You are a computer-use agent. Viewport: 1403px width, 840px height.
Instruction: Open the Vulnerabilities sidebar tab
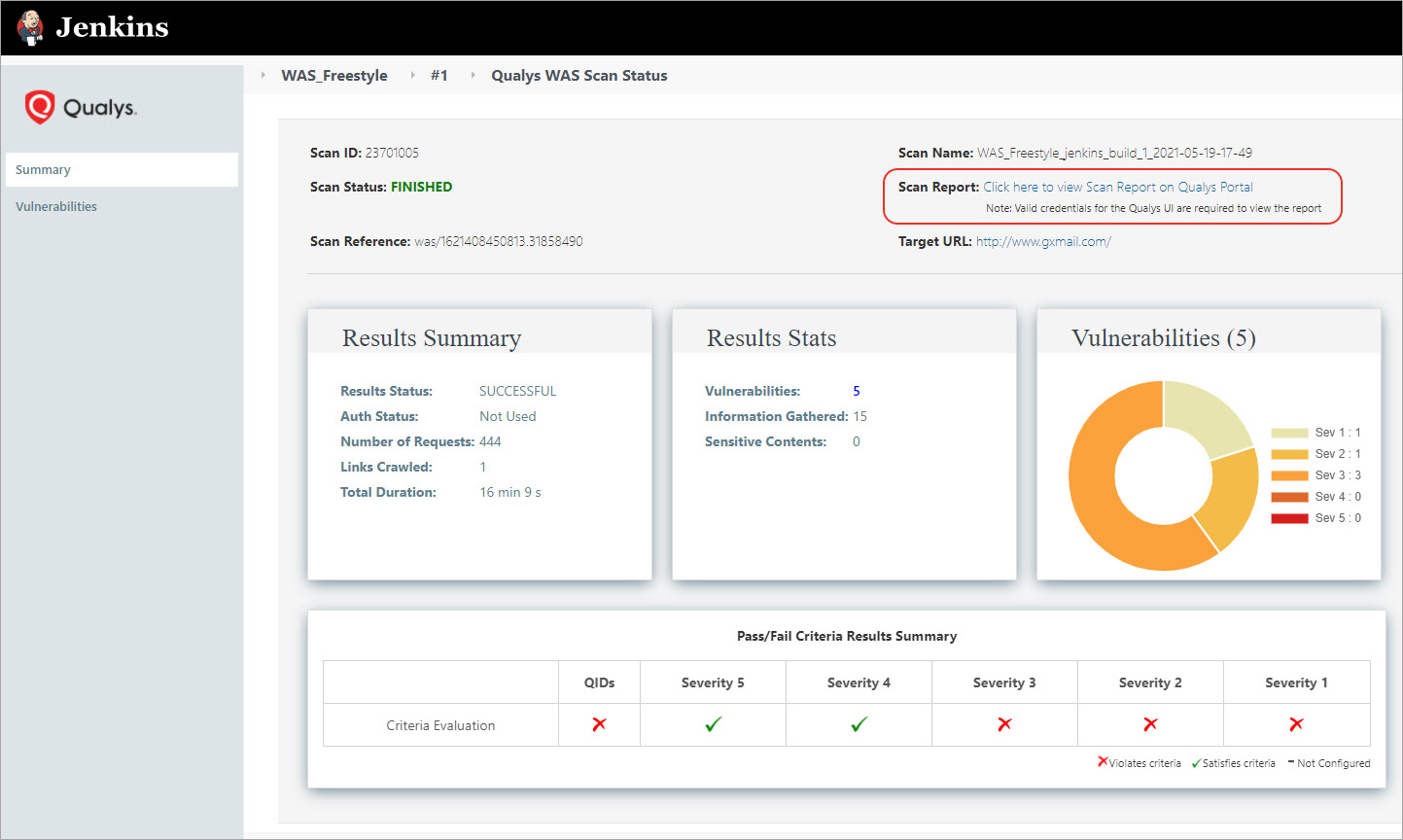coord(56,206)
